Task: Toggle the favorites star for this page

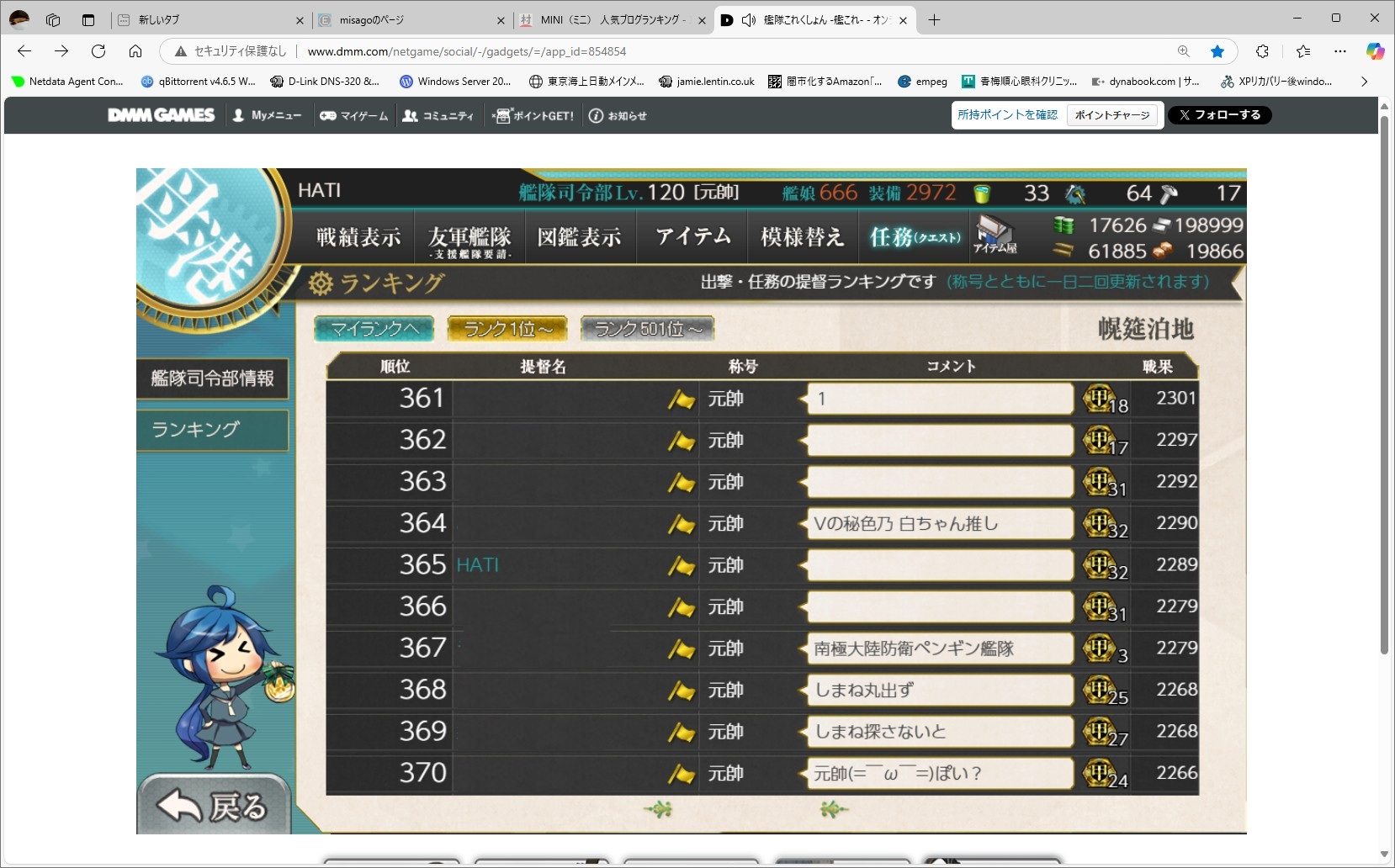Action: [x=1217, y=51]
